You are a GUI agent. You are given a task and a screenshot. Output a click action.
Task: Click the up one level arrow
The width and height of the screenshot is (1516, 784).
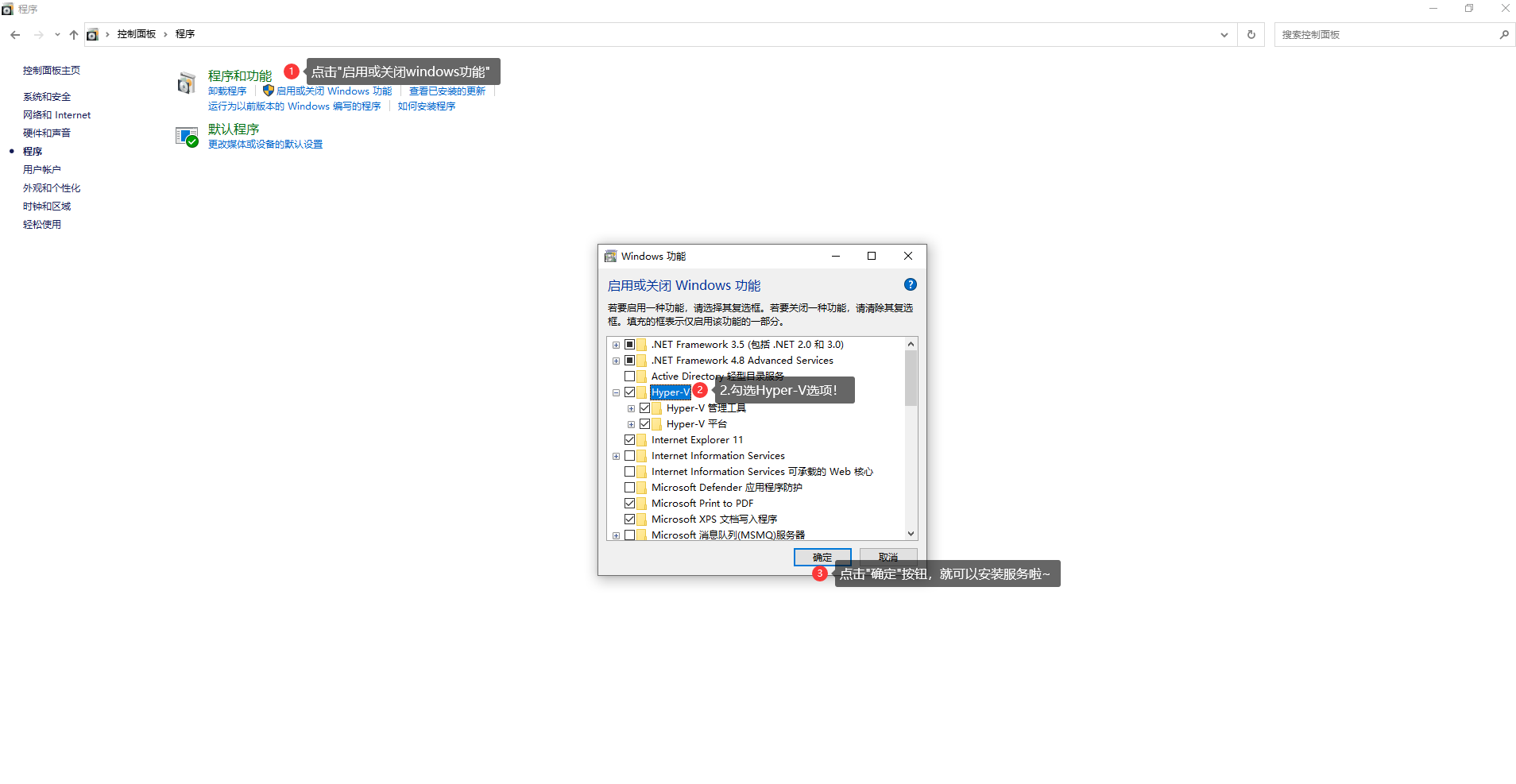coord(74,34)
